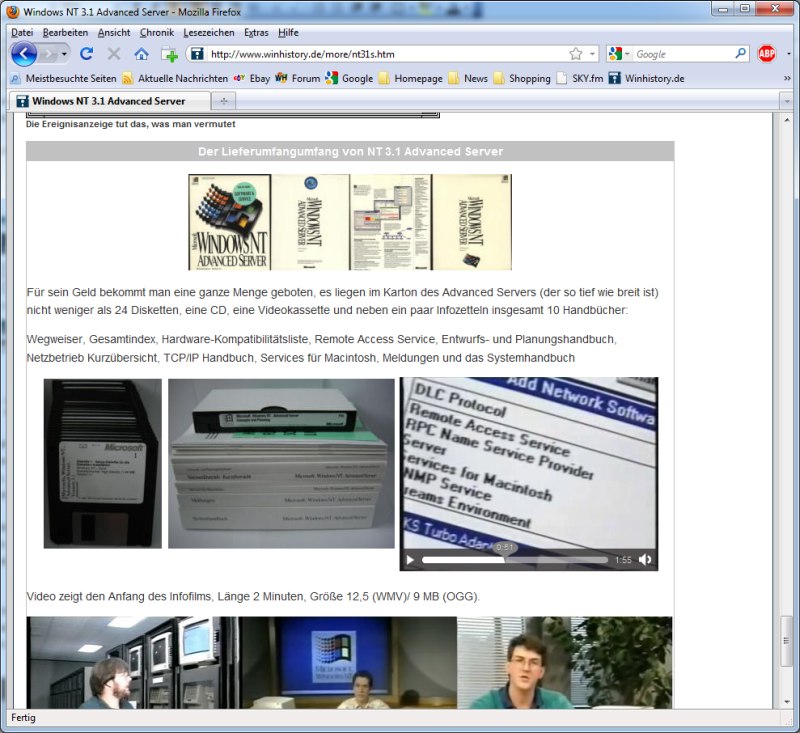Open the Bearbeiten menu

click(x=65, y=33)
